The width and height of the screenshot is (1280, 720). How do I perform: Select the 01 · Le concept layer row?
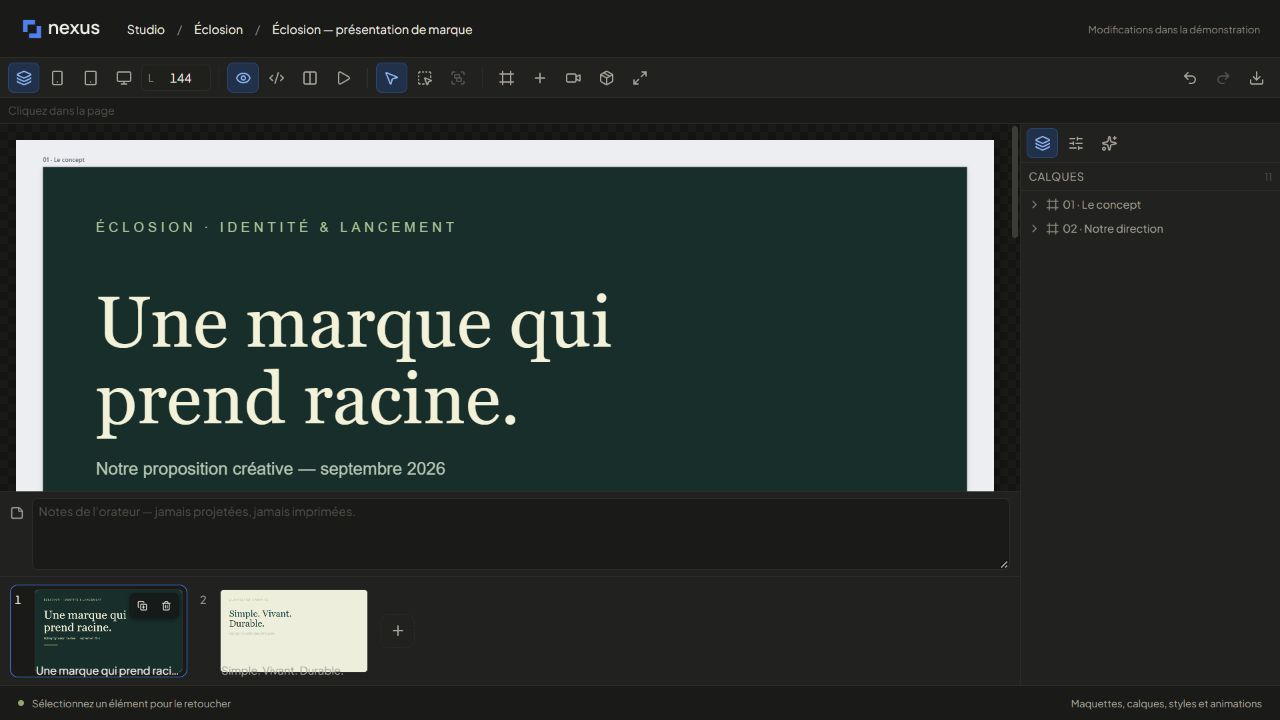[1150, 205]
